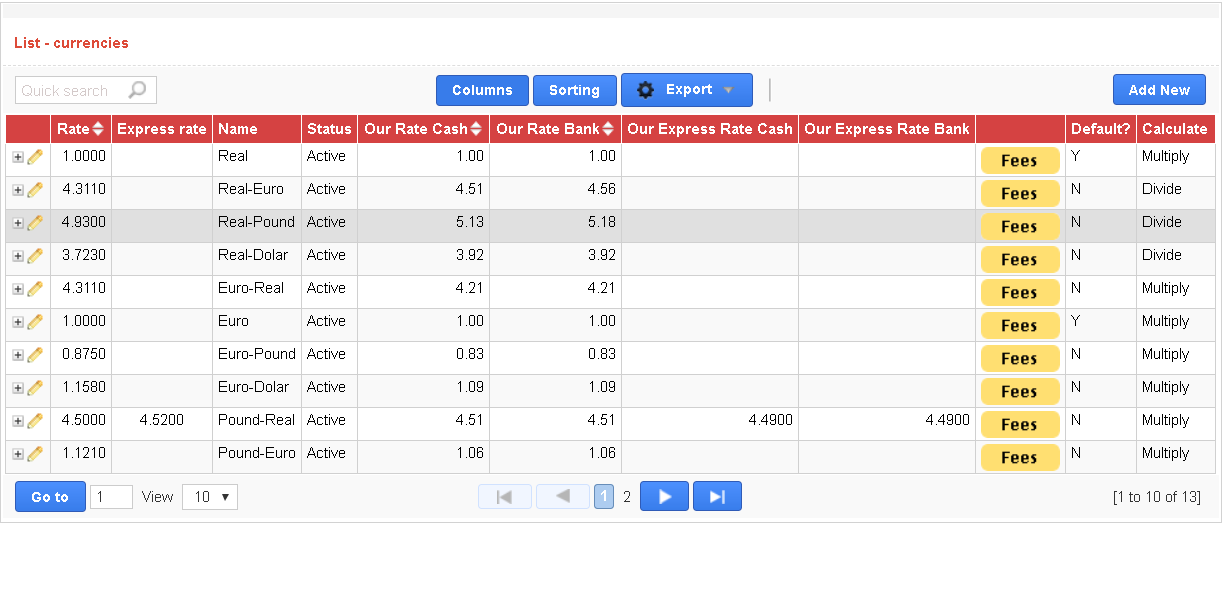Sort by Rate column arrows icon
This screenshot has width=1222, height=608.
tap(98, 129)
